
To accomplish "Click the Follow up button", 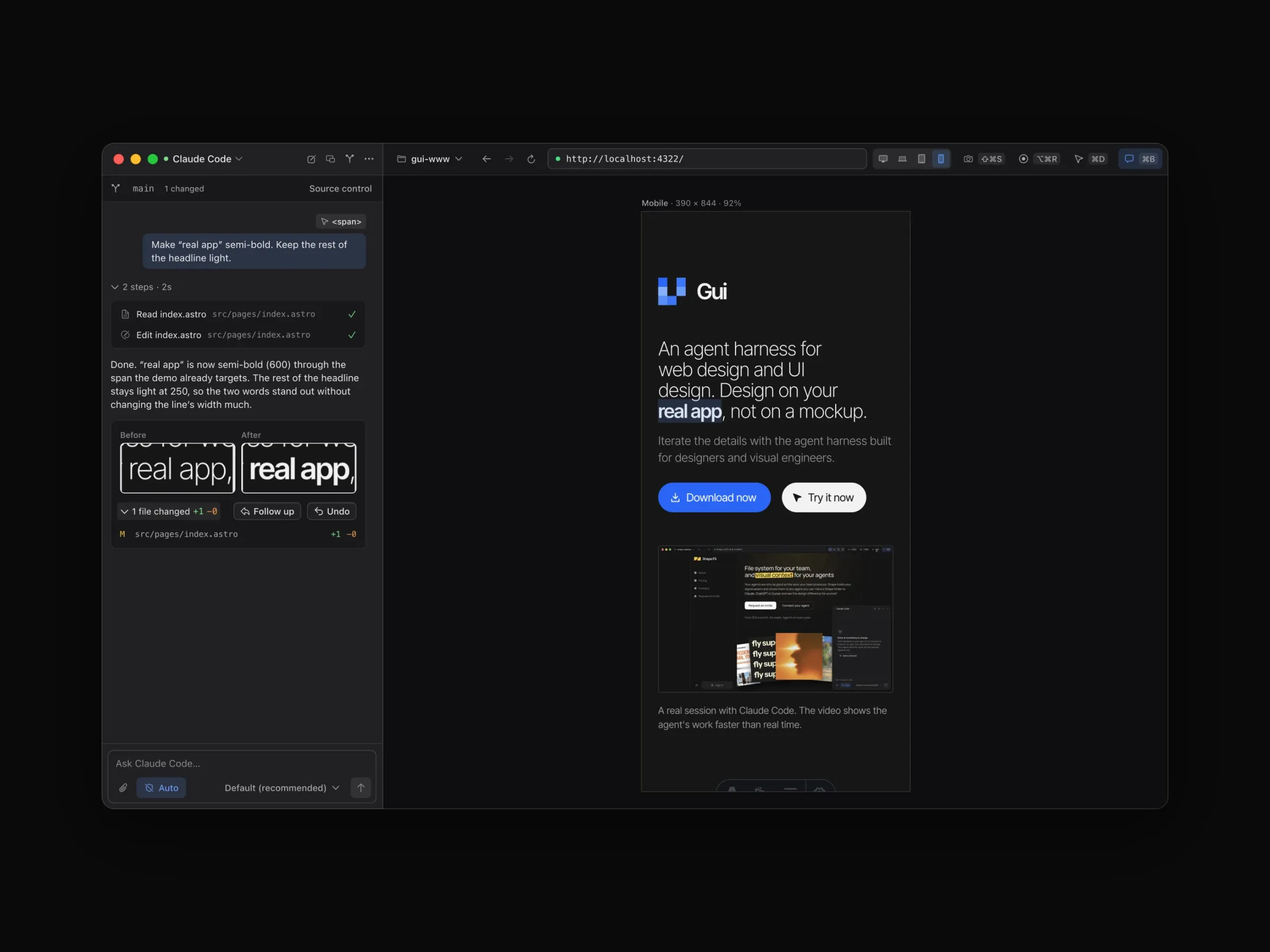I will pos(267,511).
